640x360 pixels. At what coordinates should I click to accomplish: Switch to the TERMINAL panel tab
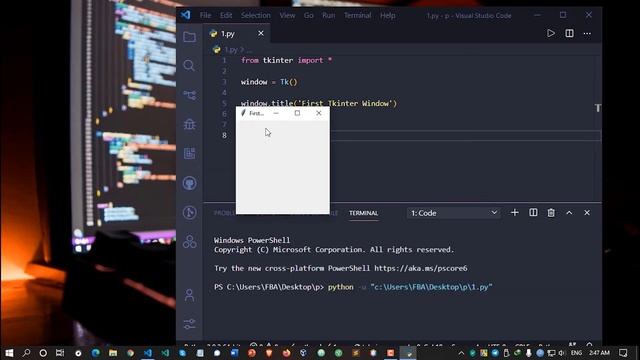[x=363, y=213]
